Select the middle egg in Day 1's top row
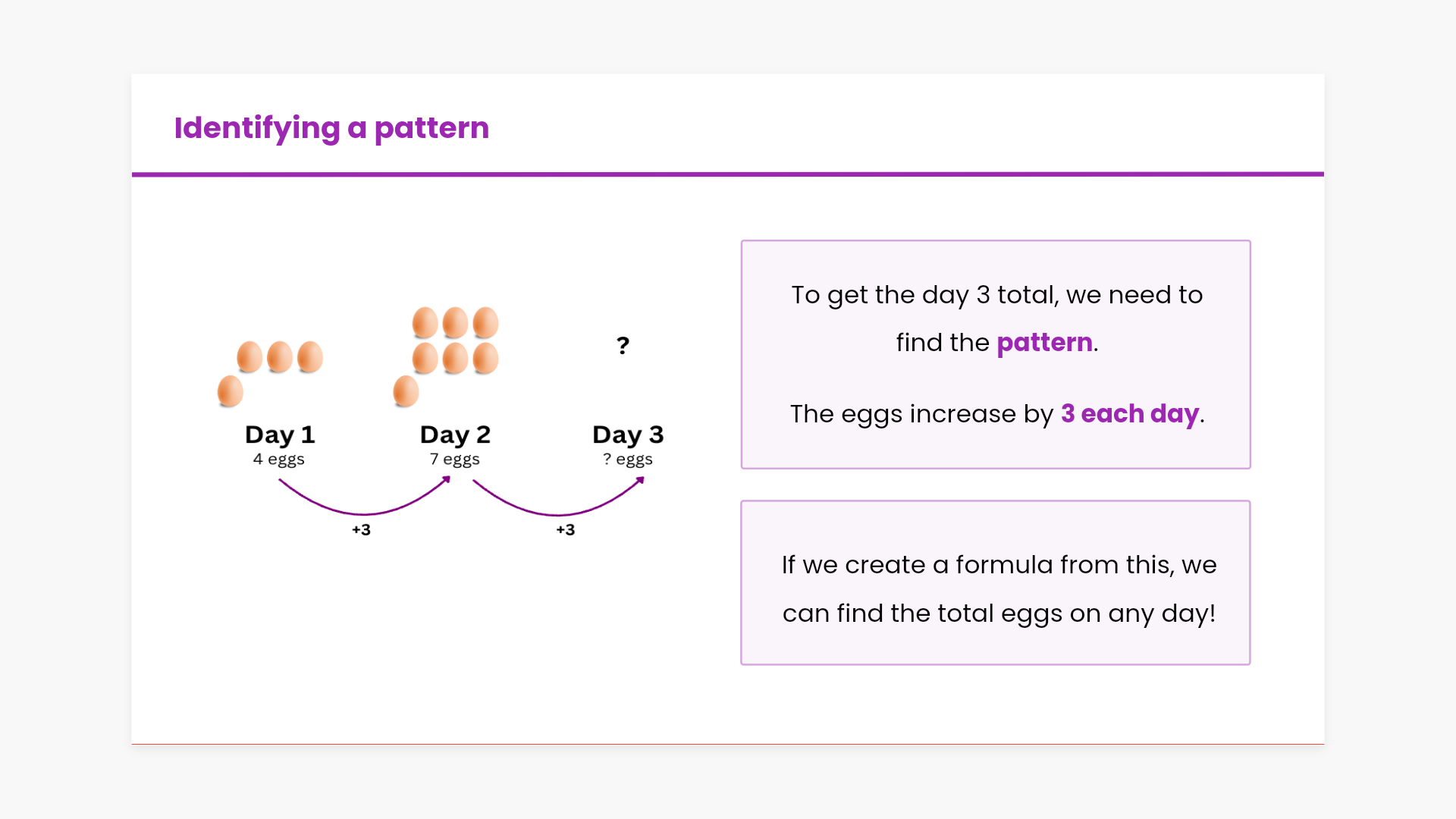 [x=280, y=356]
